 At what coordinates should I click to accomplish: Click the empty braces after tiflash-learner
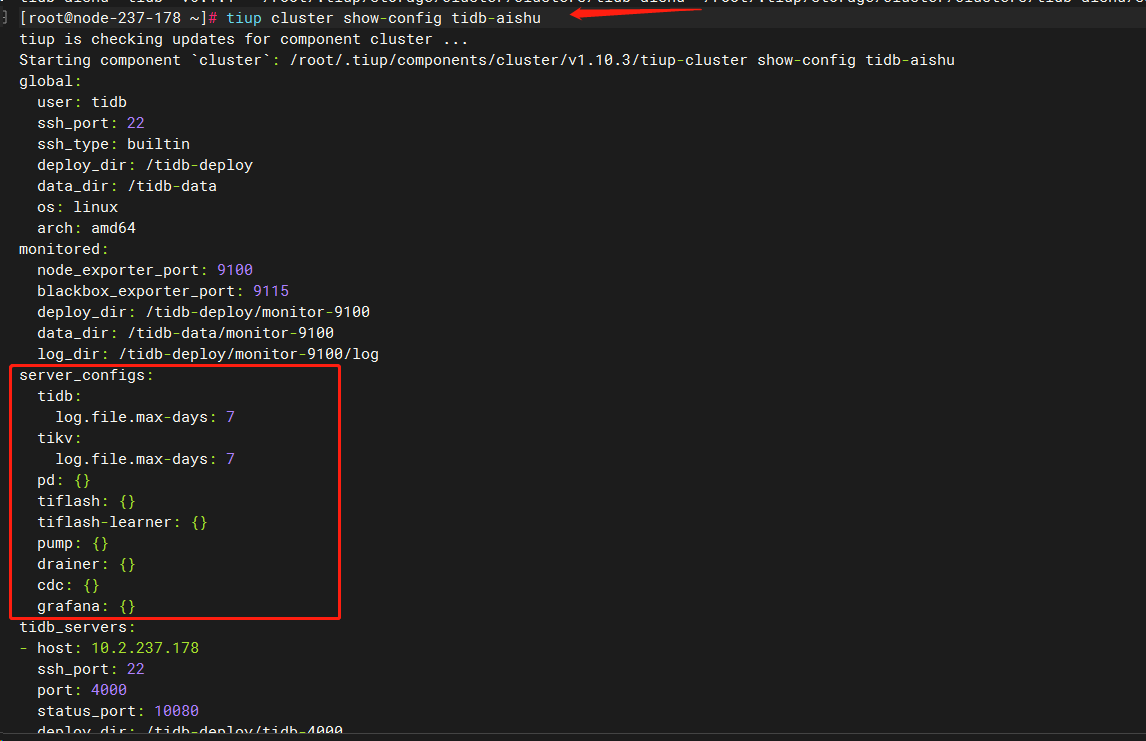point(199,522)
